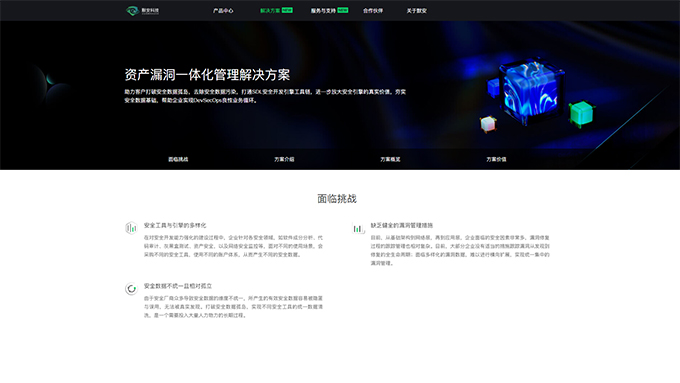
Task: Click the 安全工具与引擎的多样化 heading
Action: (x=175, y=225)
